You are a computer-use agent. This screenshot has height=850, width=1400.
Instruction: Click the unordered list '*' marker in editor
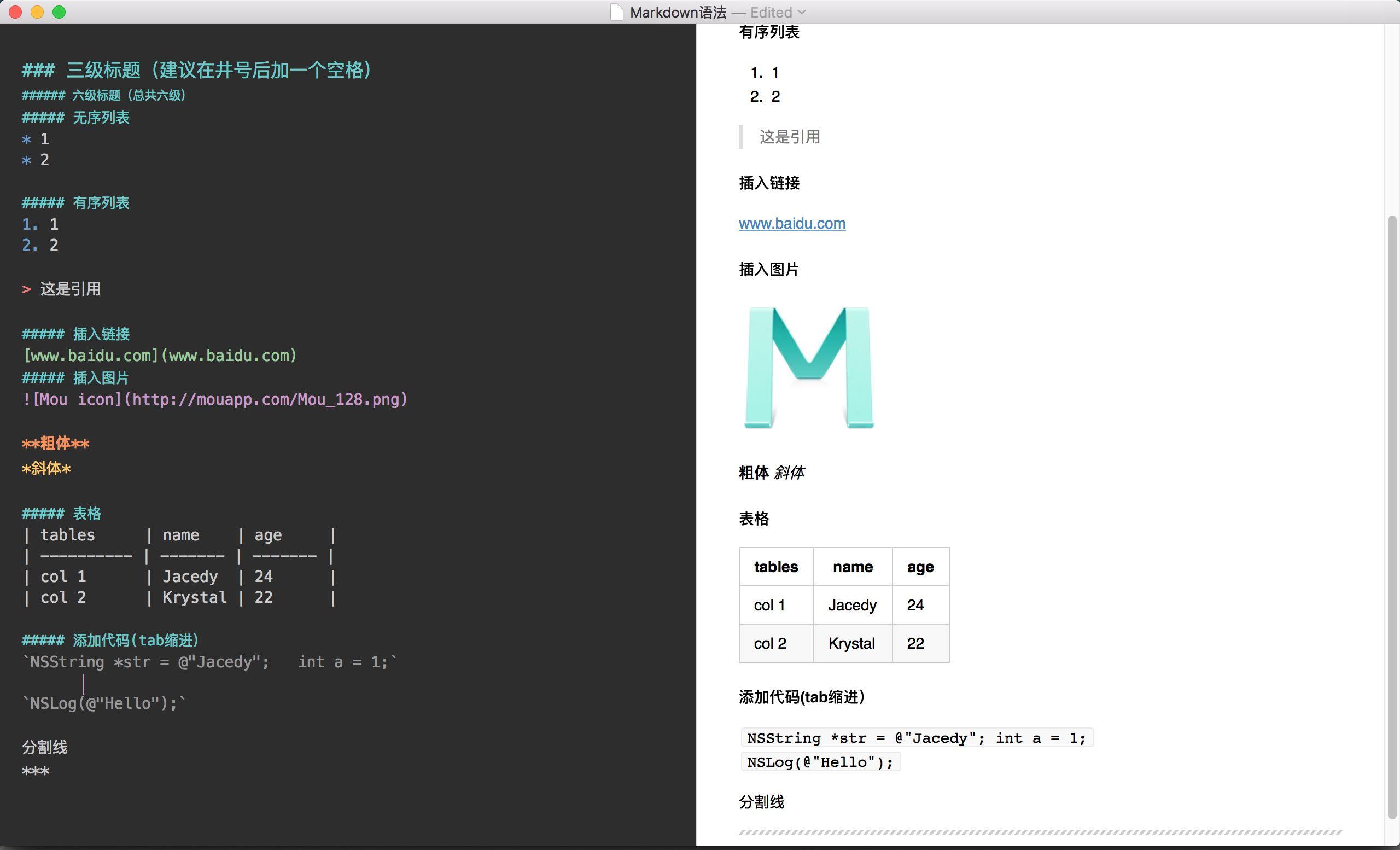[x=25, y=138]
